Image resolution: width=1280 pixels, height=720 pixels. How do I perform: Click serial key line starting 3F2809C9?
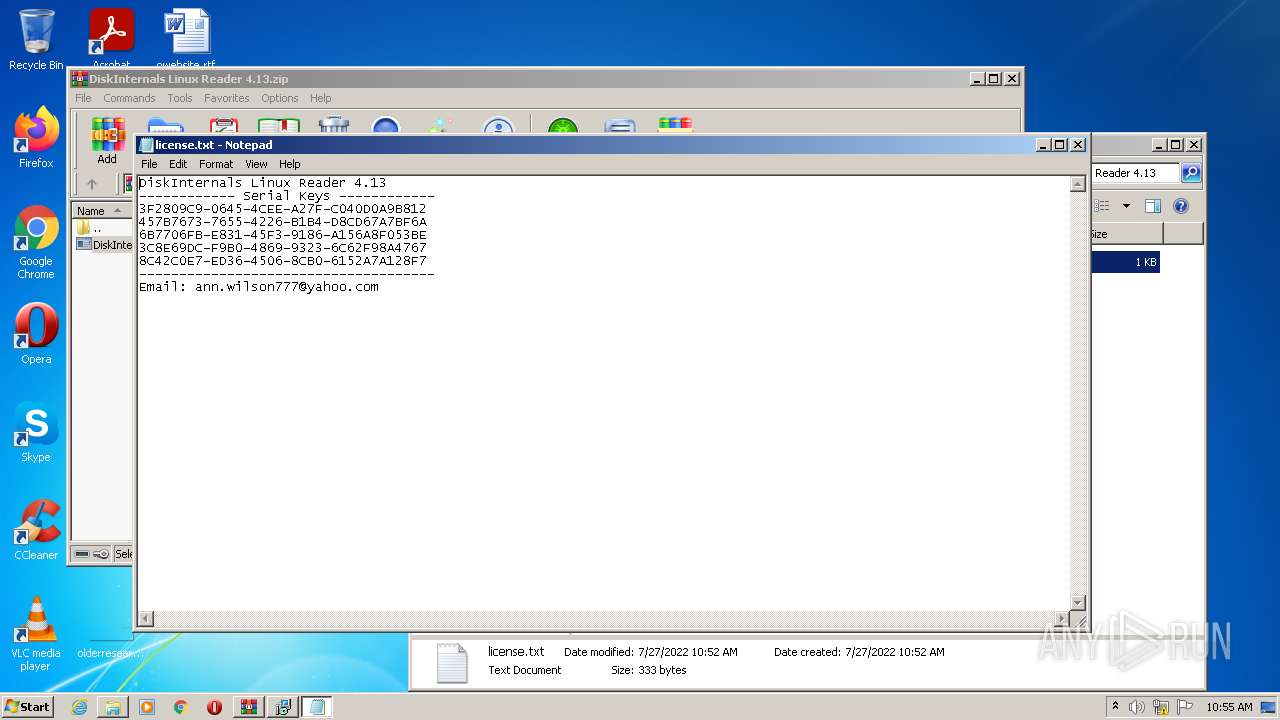point(283,209)
